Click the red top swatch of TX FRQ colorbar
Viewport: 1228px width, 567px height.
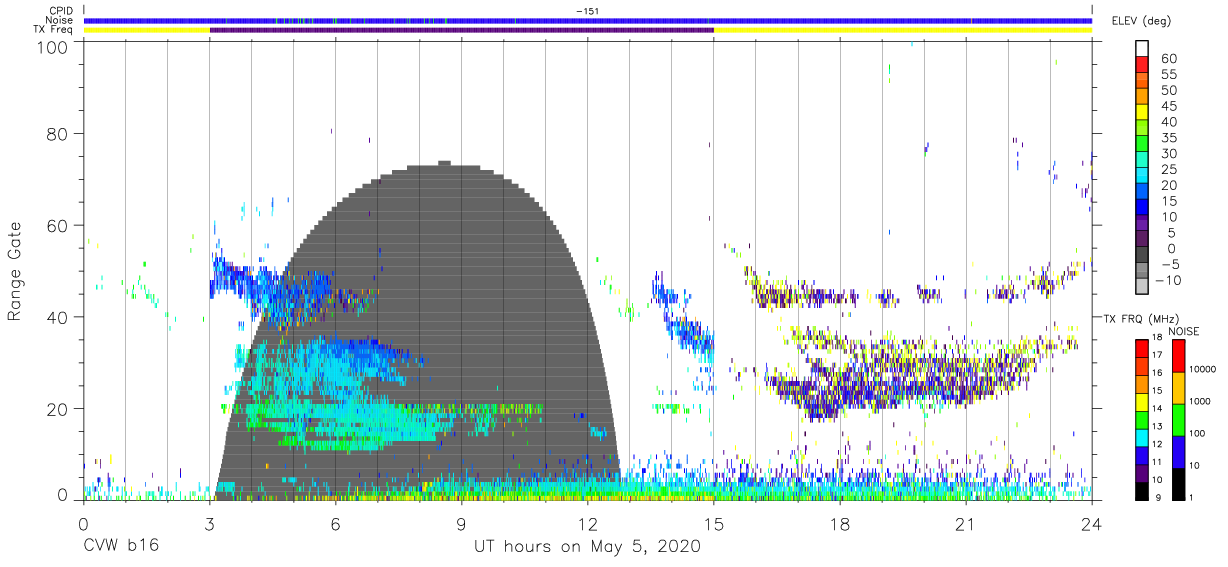[1143, 348]
